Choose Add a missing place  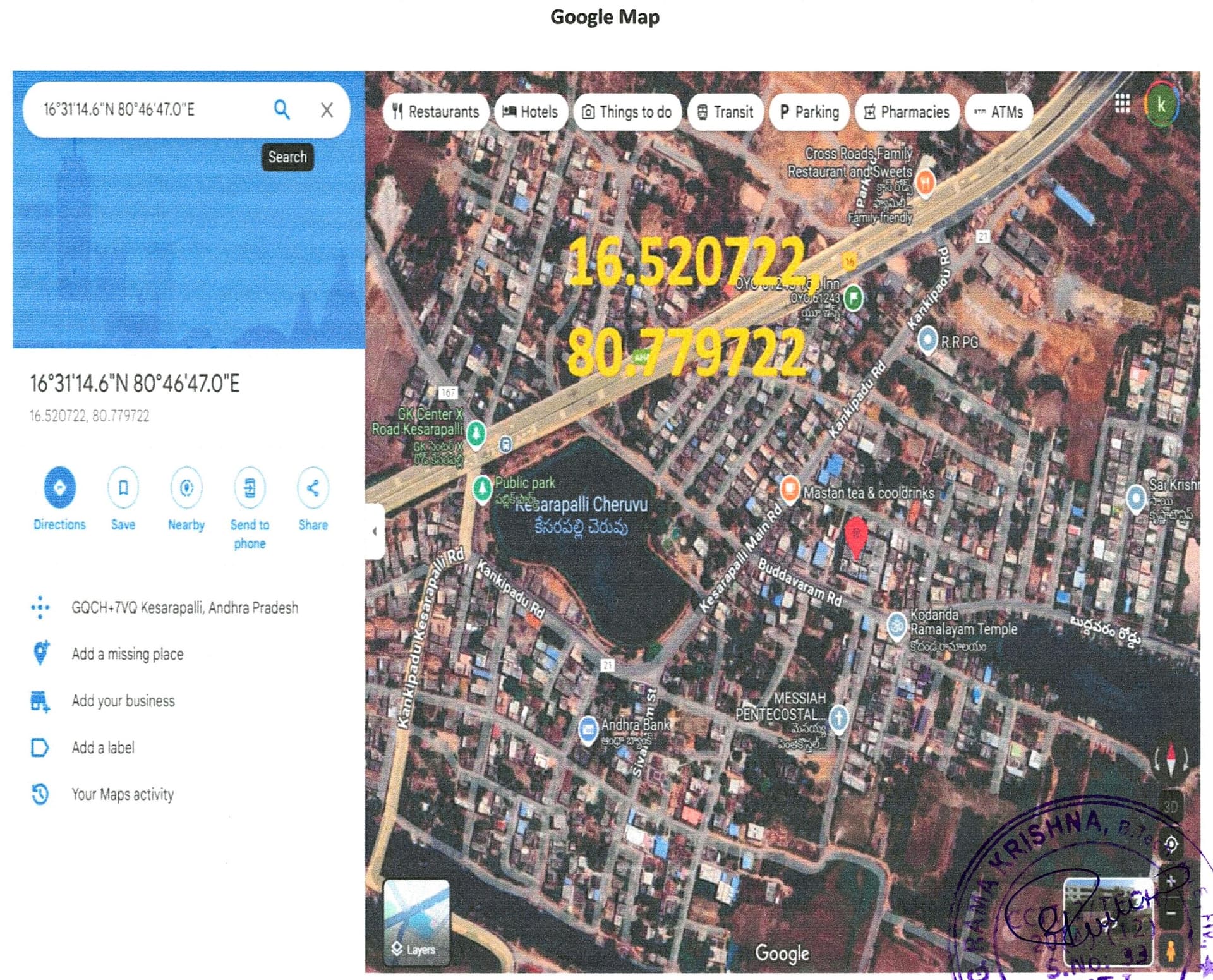click(x=128, y=654)
